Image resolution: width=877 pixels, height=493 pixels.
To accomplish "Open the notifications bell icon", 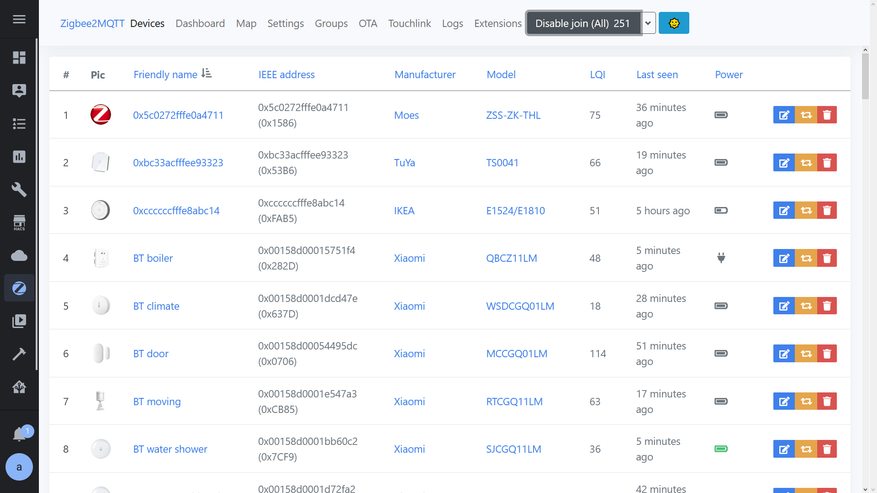I will (x=19, y=434).
